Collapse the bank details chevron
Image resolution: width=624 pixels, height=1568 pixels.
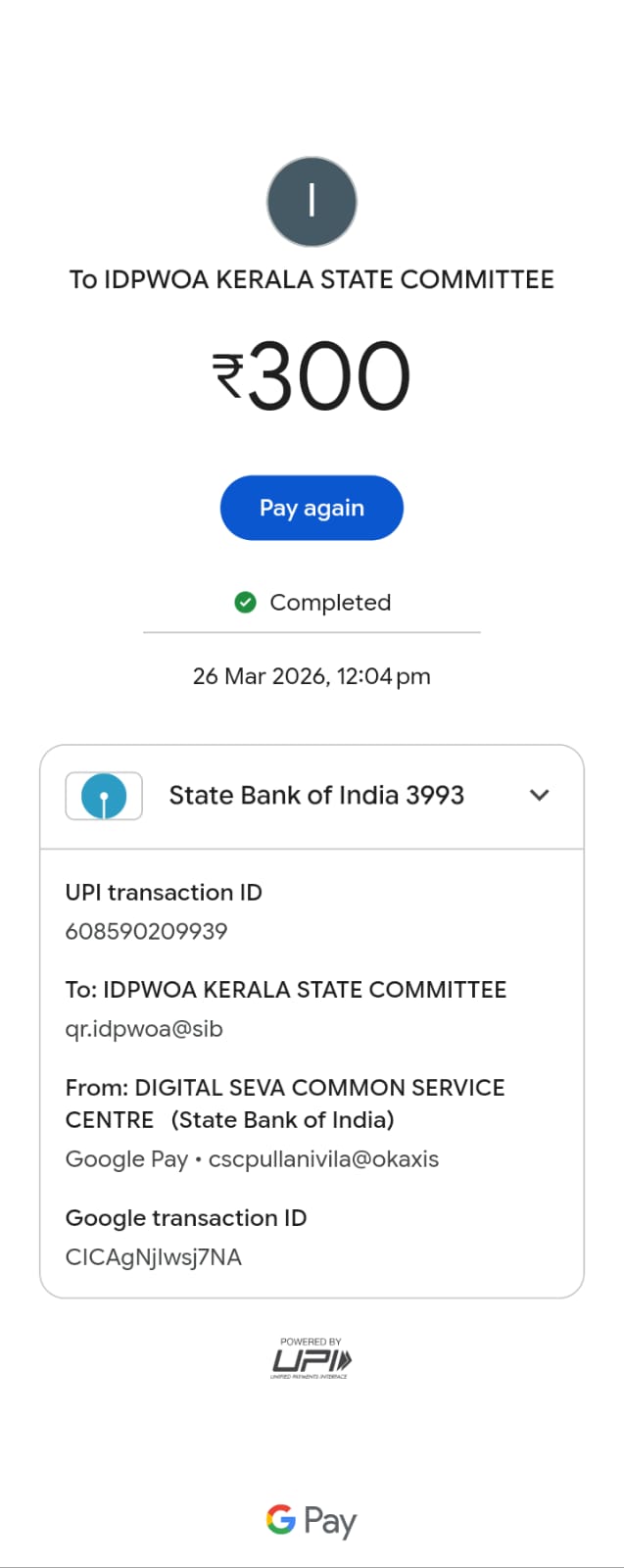539,795
